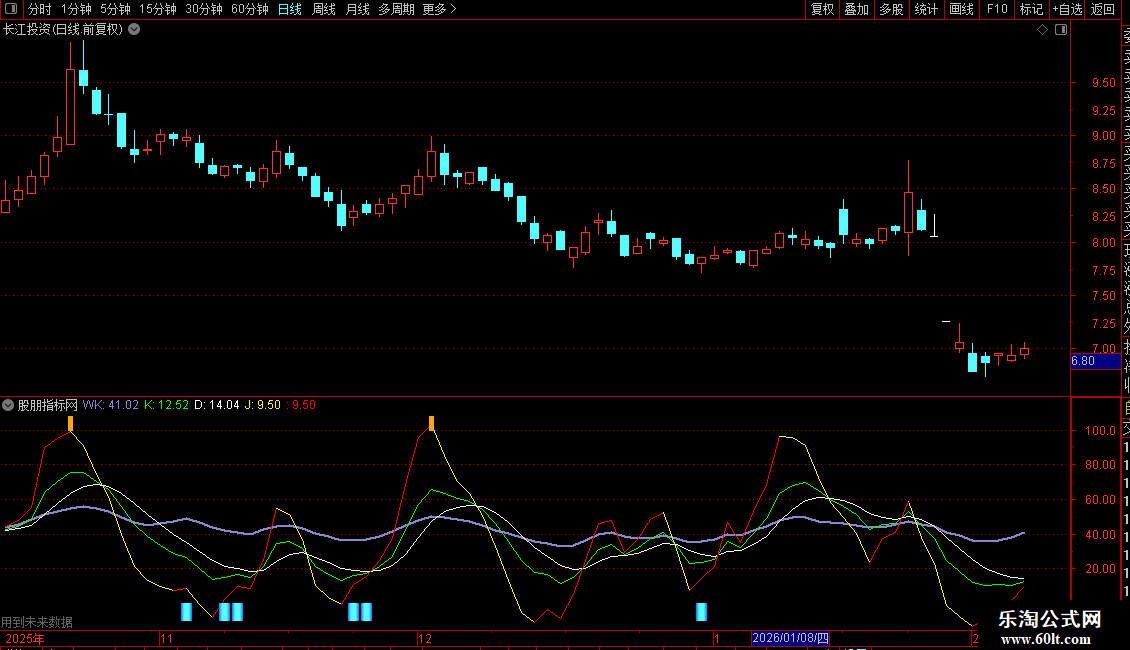Click the J: 9.50 indicator value
The width and height of the screenshot is (1130, 650).
coord(263,405)
